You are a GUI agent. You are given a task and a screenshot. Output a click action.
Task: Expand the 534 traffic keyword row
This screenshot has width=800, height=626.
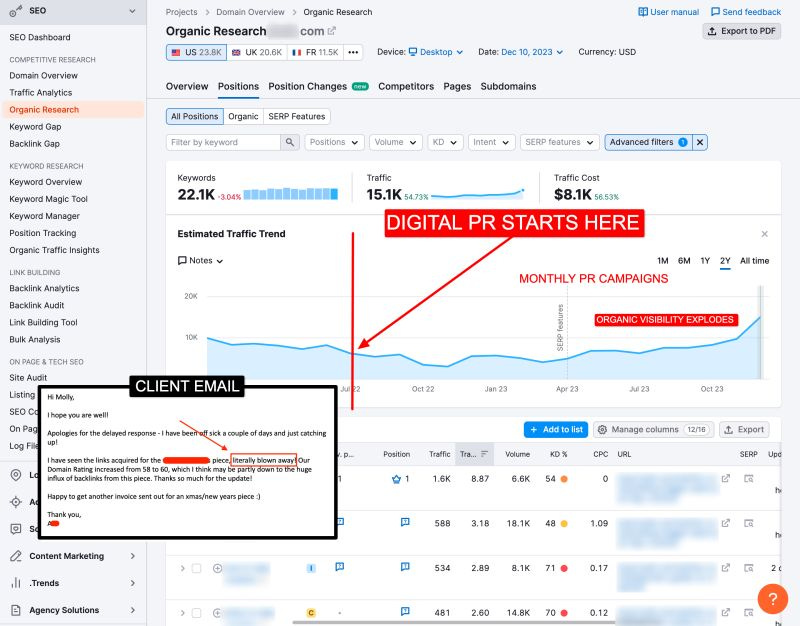(182, 568)
